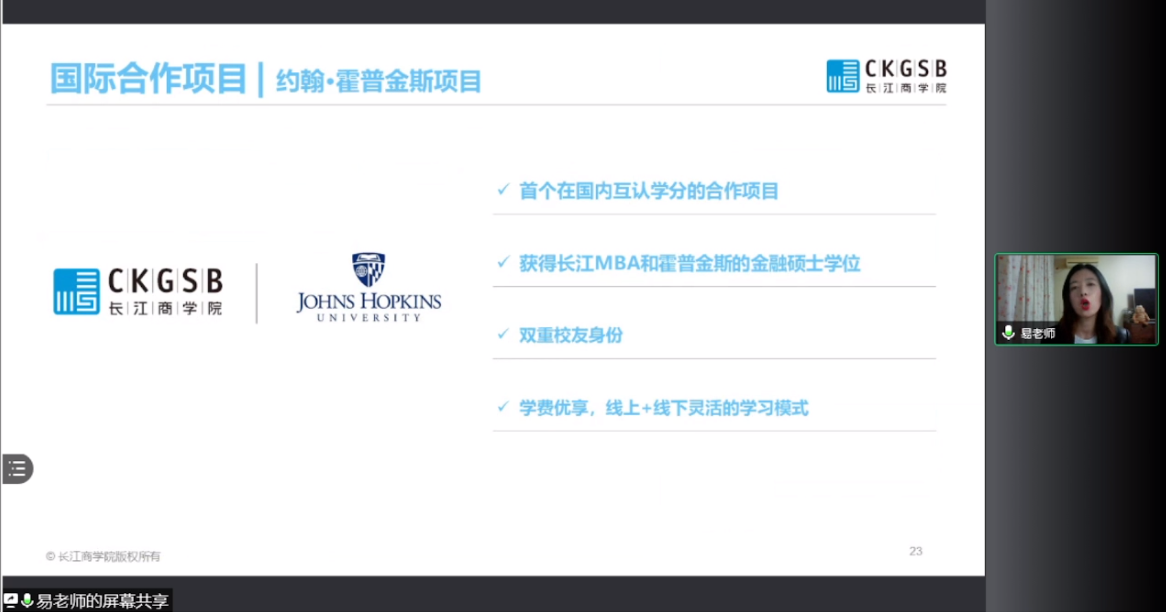Click the bullet 首个在国内互认学分的合作项目
The image size is (1166, 612).
pos(648,191)
